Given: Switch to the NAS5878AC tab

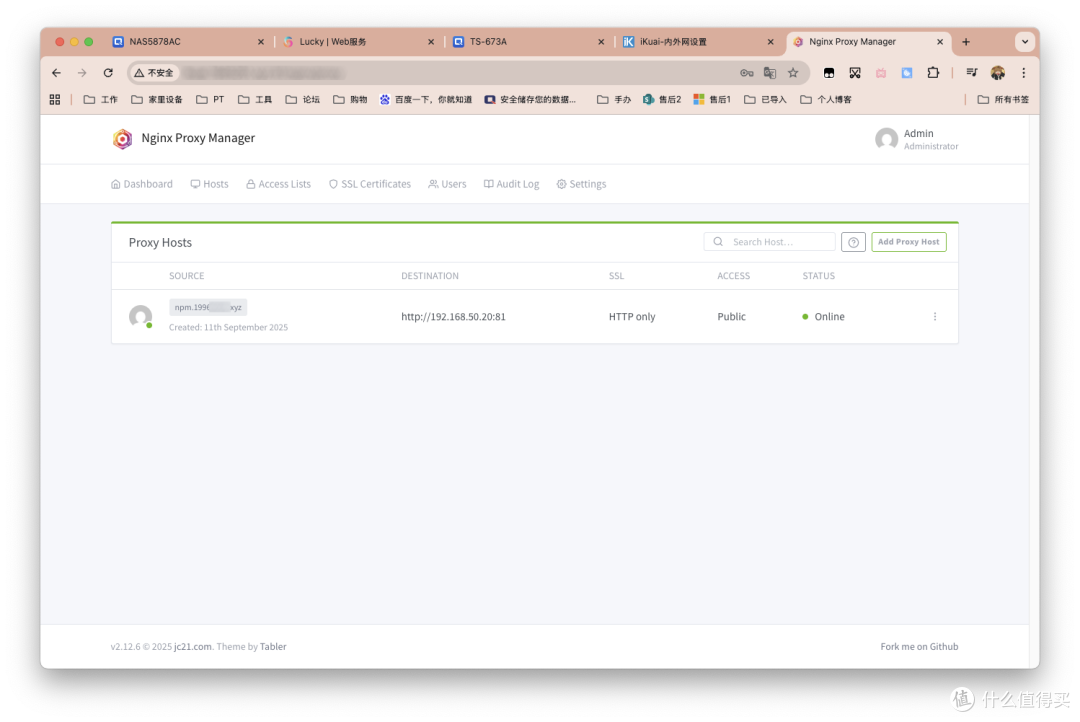Looking at the screenshot, I should pyautogui.click(x=186, y=42).
